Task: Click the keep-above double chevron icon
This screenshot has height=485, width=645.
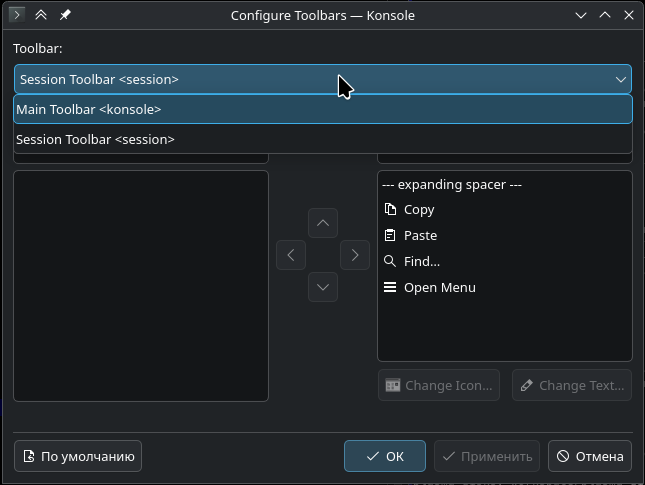Action: [41, 15]
